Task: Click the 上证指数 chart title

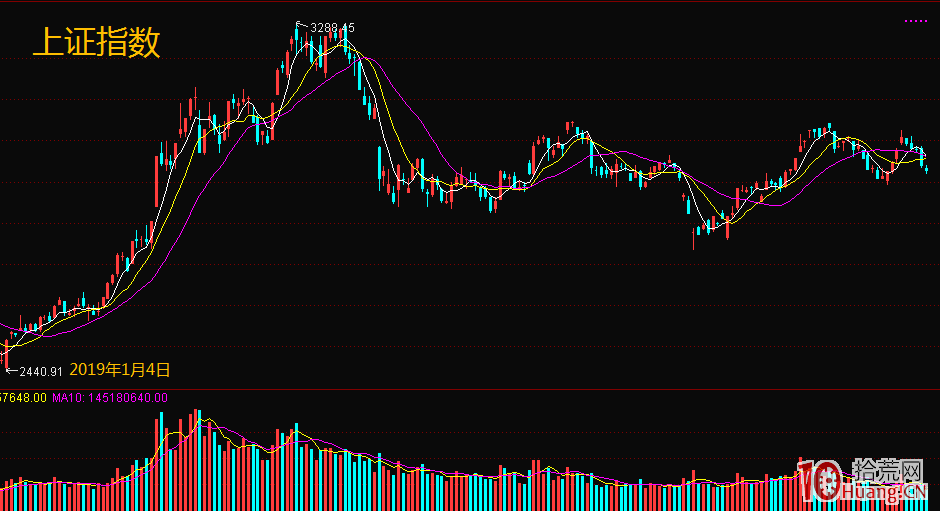Action: click(96, 42)
